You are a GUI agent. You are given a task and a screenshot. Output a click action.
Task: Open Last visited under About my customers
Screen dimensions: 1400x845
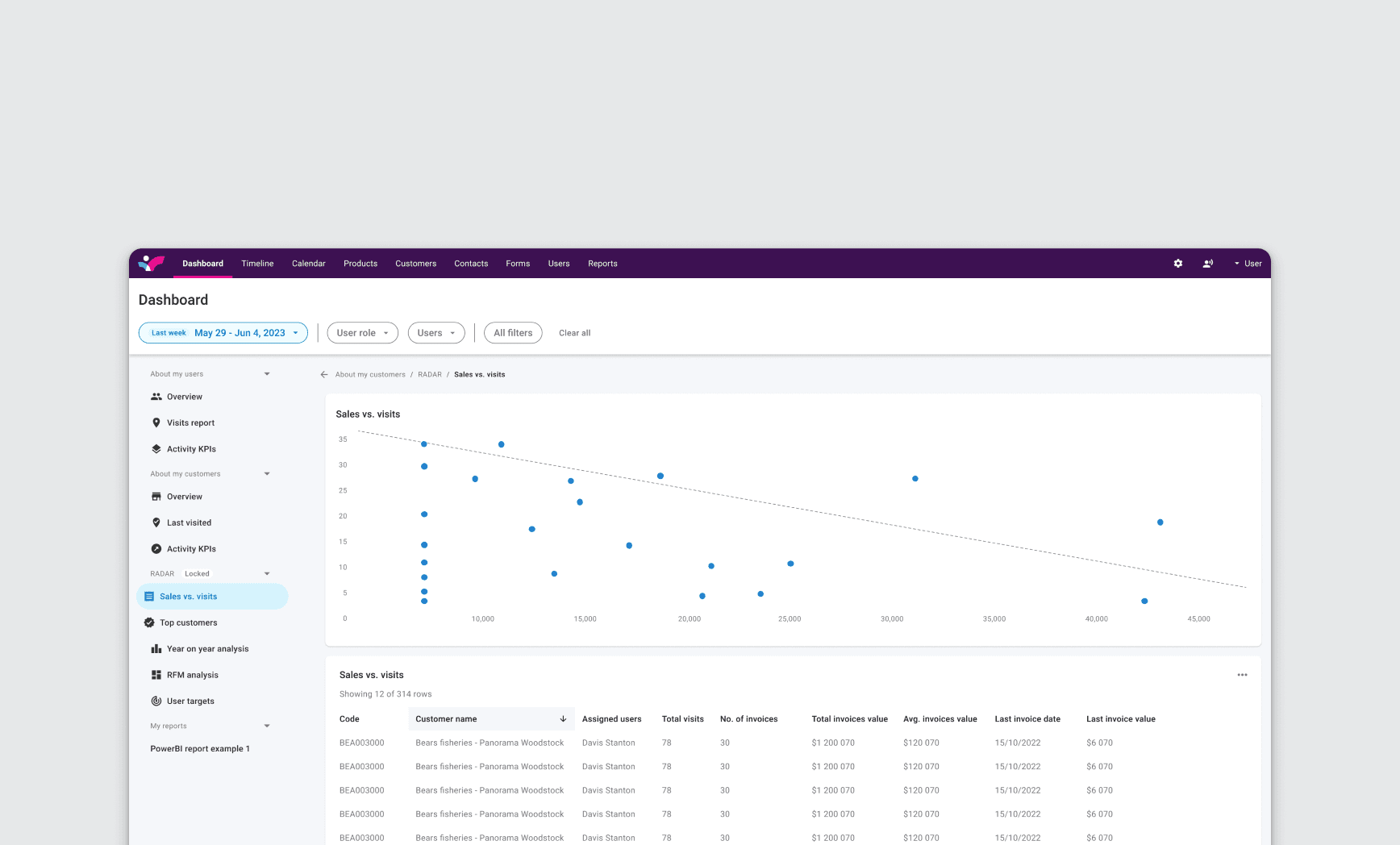(x=189, y=522)
